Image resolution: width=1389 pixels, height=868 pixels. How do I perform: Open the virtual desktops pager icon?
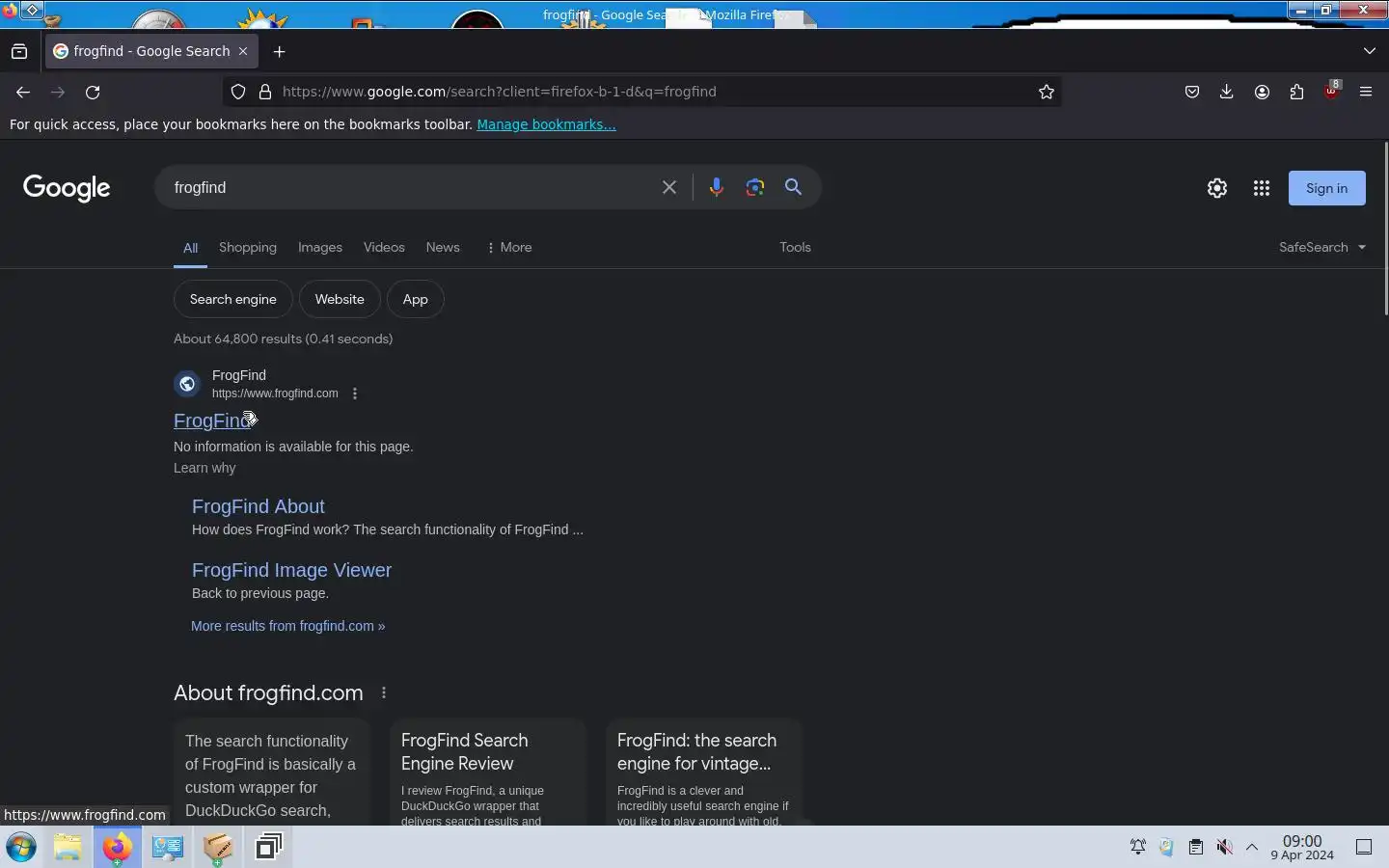click(x=269, y=847)
